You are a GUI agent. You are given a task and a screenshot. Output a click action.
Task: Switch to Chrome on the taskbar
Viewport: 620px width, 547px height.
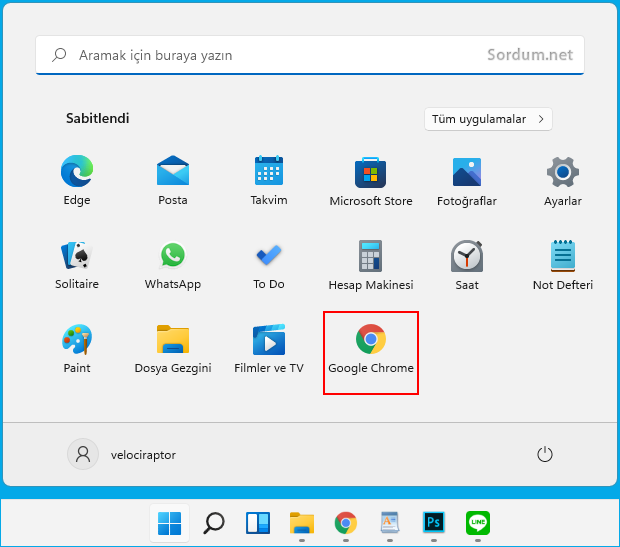[346, 523]
